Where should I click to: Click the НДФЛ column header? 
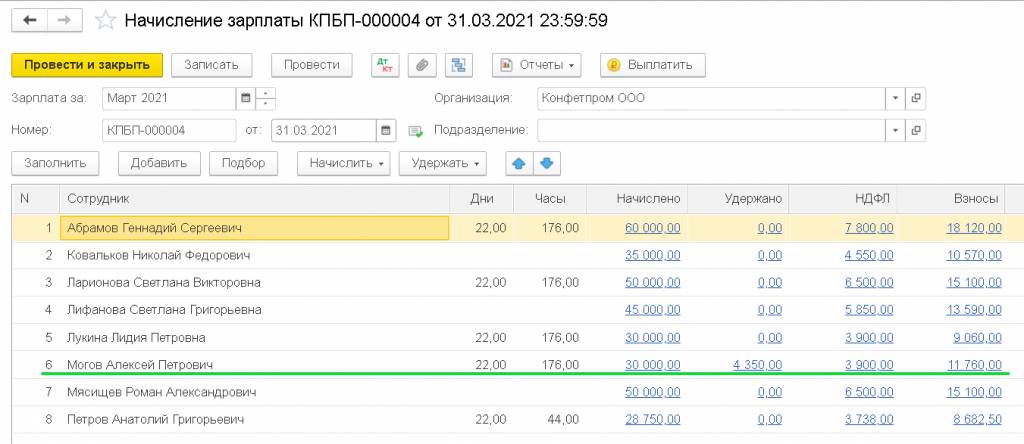[843, 198]
